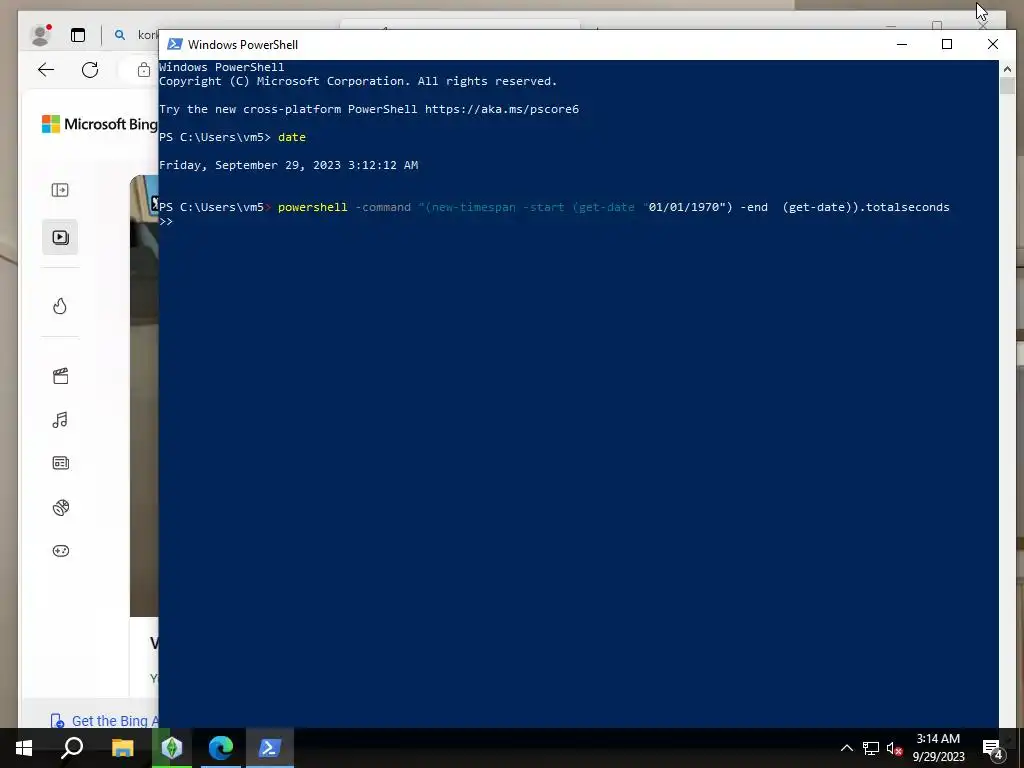The height and width of the screenshot is (768, 1024).
Task: Click the PowerShell title bar icon
Action: [174, 44]
